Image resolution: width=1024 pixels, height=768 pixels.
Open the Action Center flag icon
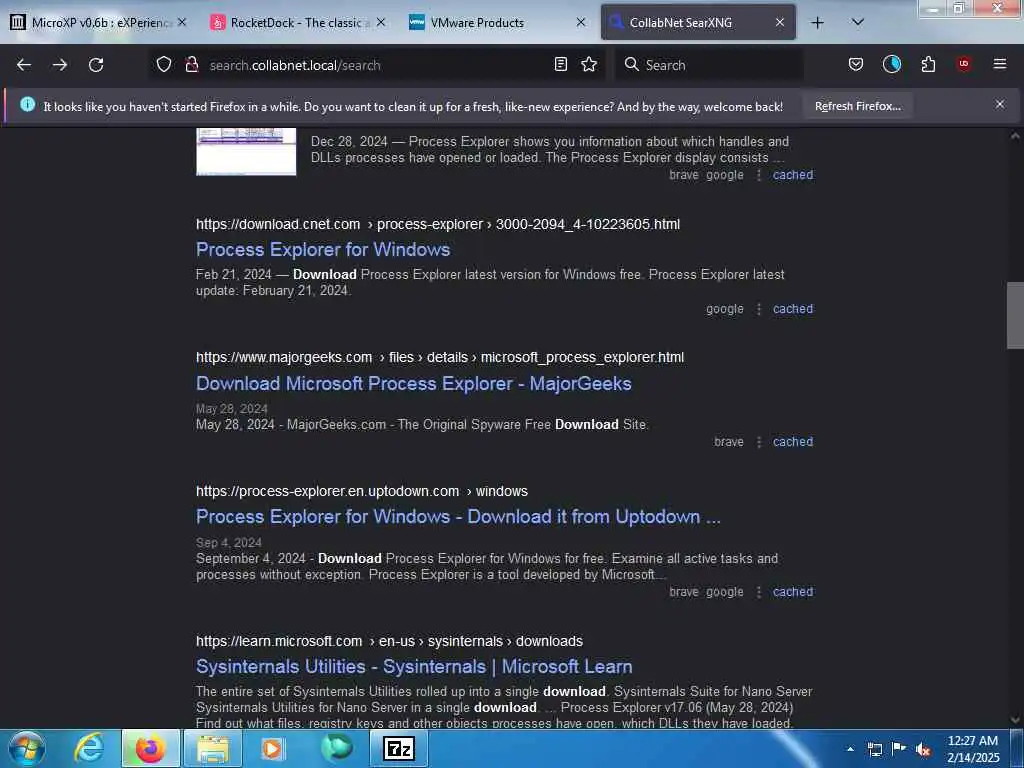(x=899, y=749)
